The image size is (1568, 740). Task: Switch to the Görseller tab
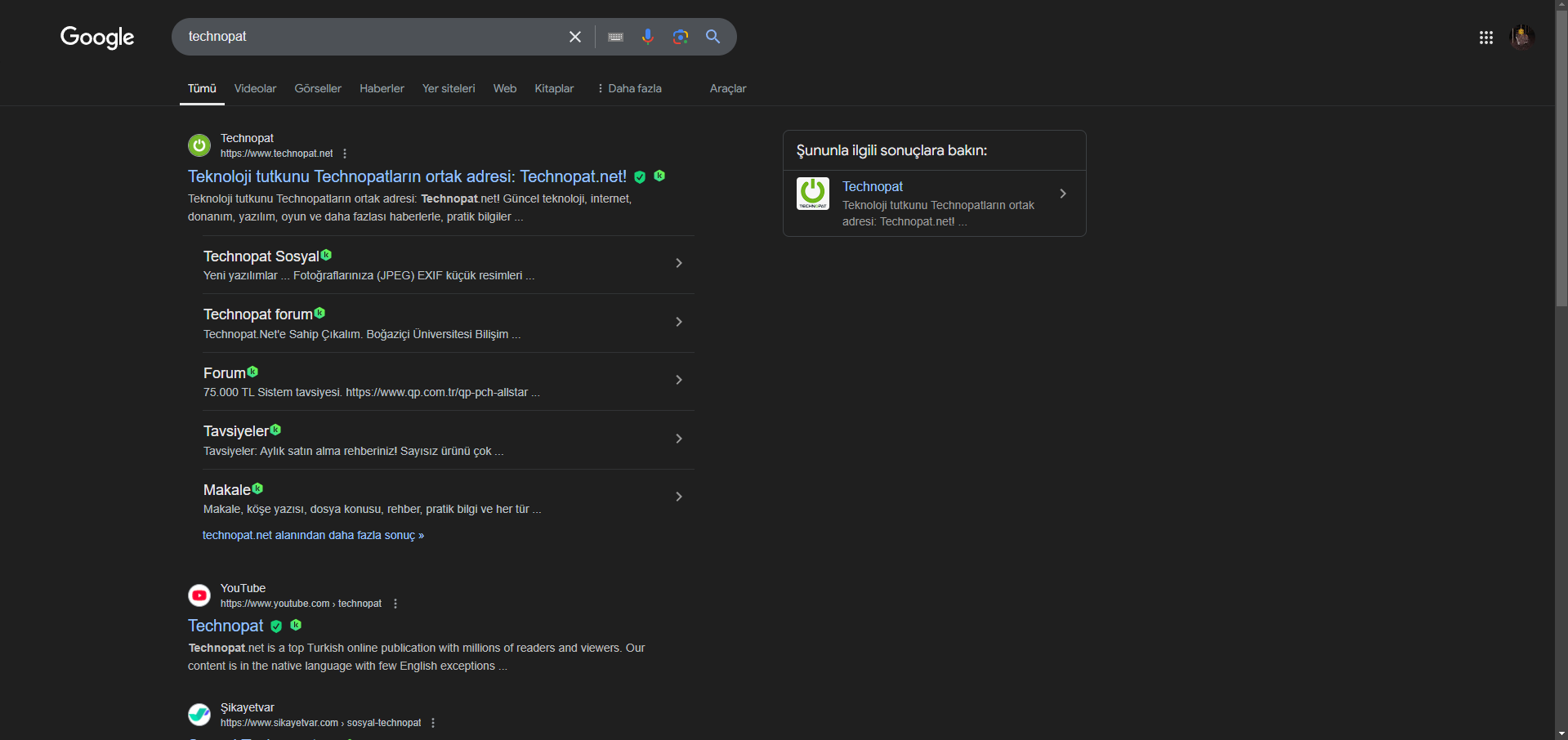pos(318,88)
